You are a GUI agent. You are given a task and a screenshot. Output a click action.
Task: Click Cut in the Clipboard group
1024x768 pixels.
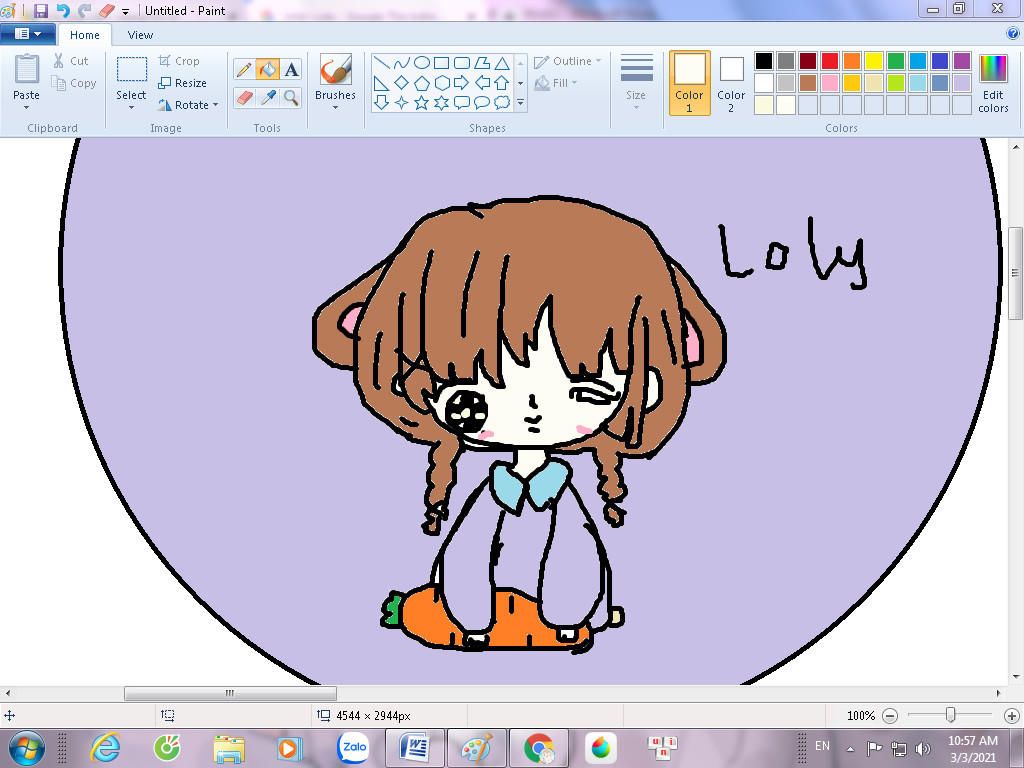click(71, 61)
